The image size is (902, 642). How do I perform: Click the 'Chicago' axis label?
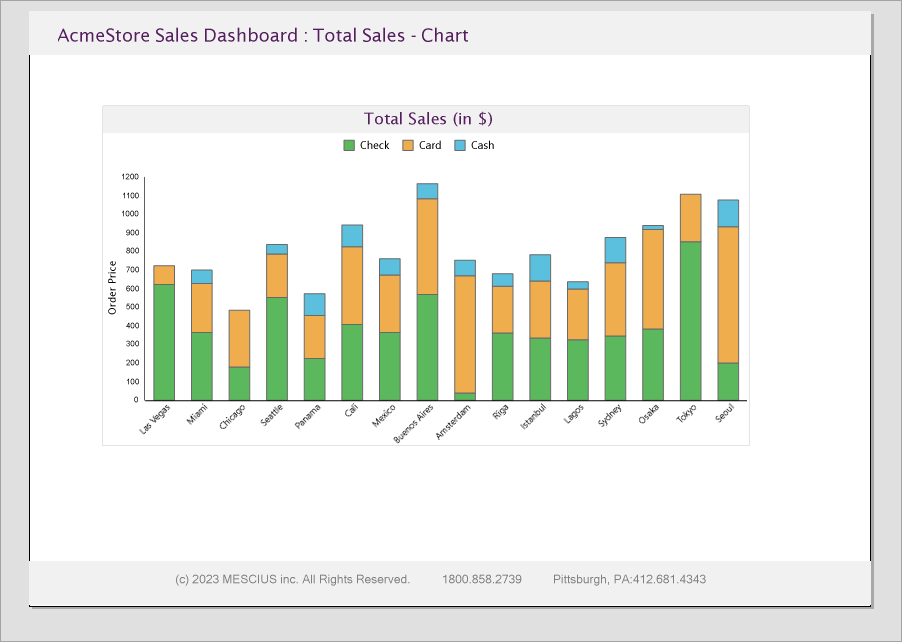pyautogui.click(x=232, y=416)
